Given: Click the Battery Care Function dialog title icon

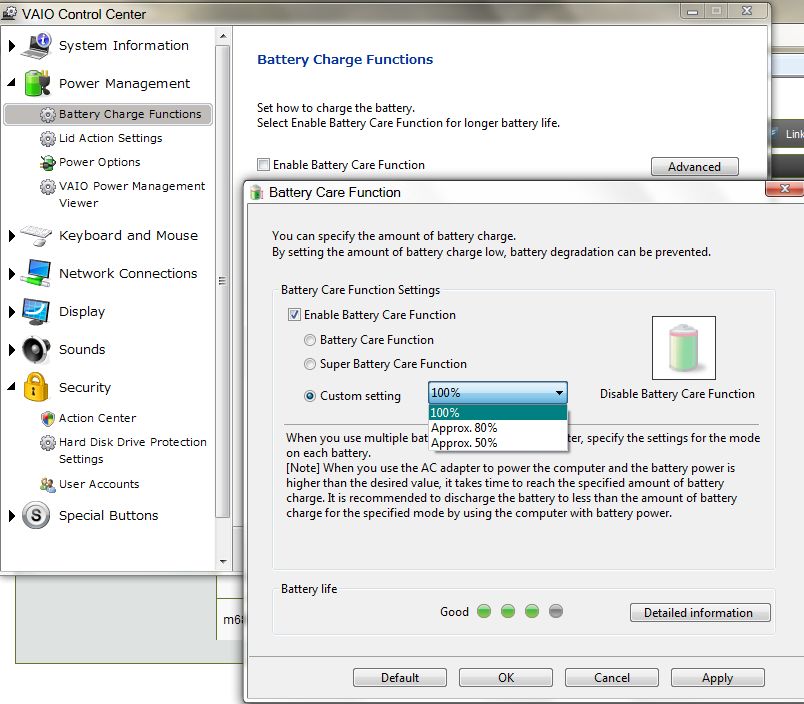Looking at the screenshot, I should 256,192.
